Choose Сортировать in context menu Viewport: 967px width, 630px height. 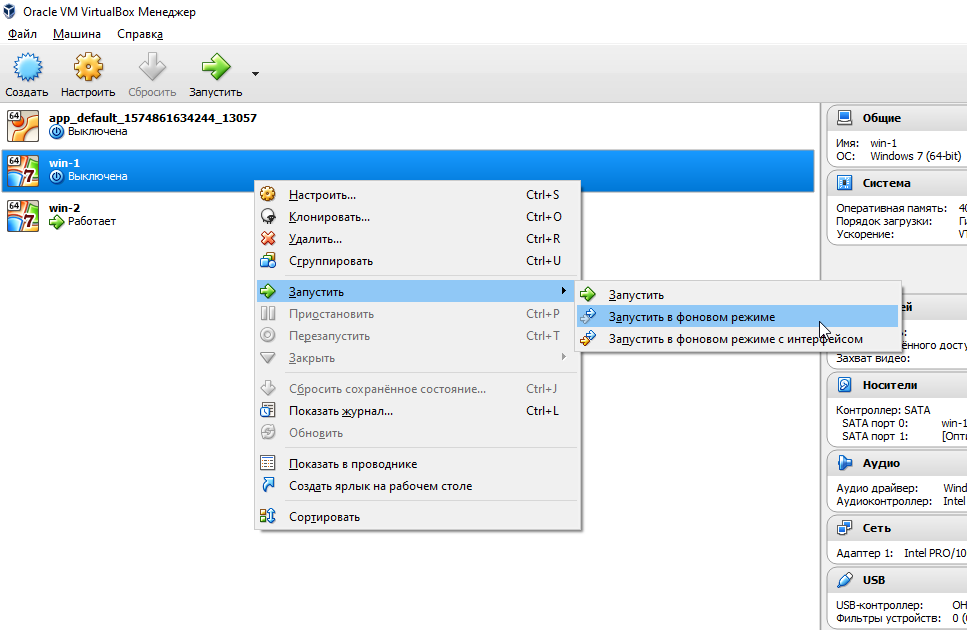418,517
